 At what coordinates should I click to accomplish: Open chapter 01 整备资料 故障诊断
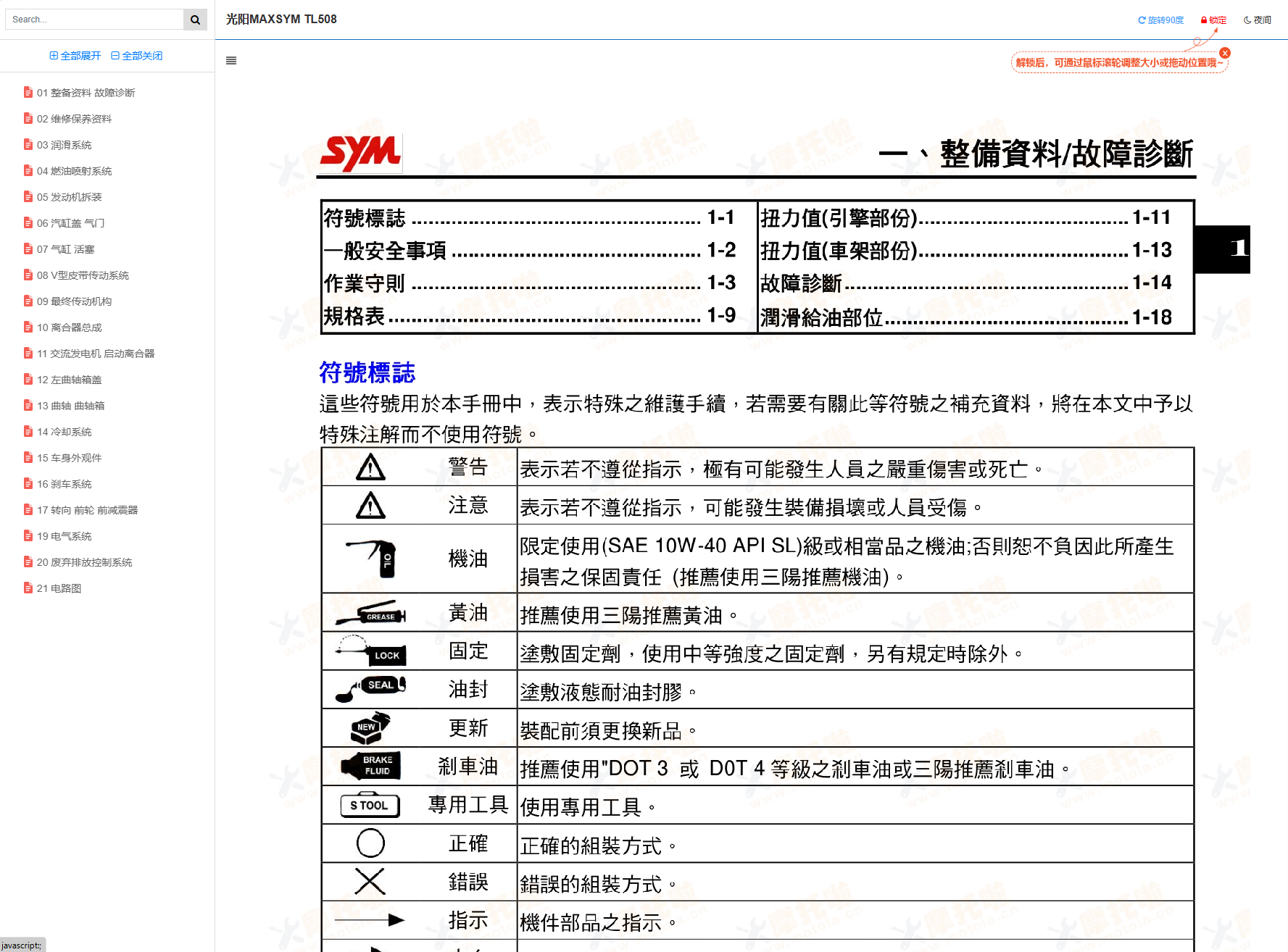point(86,93)
